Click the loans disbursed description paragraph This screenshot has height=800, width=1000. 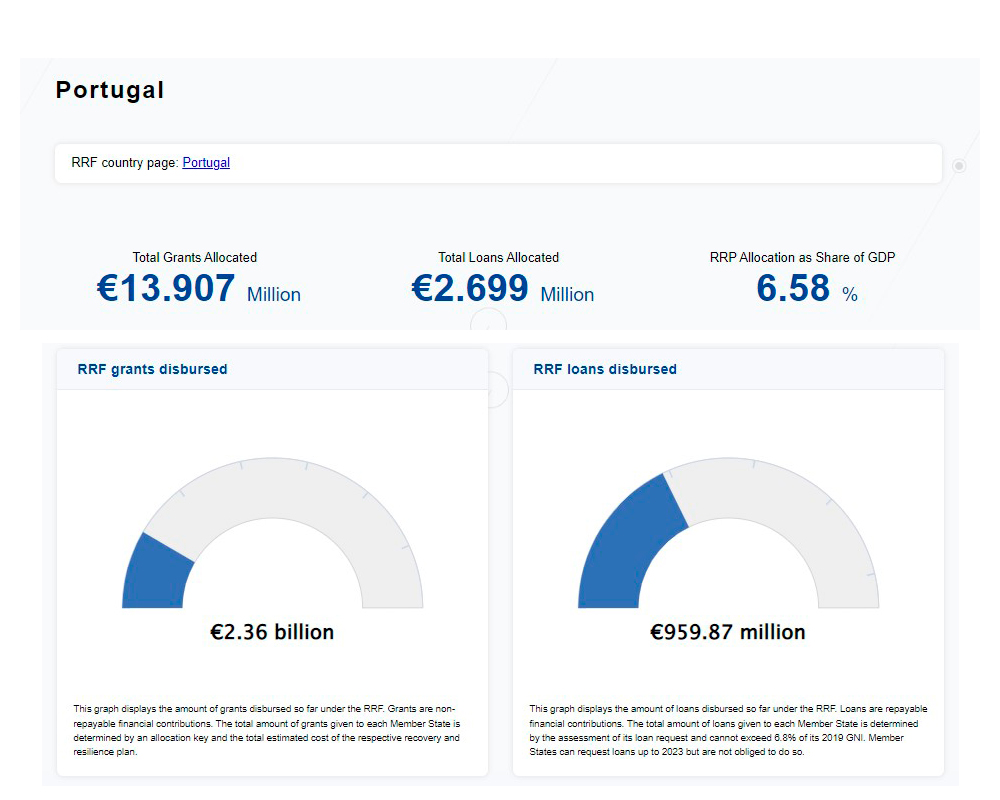point(728,730)
